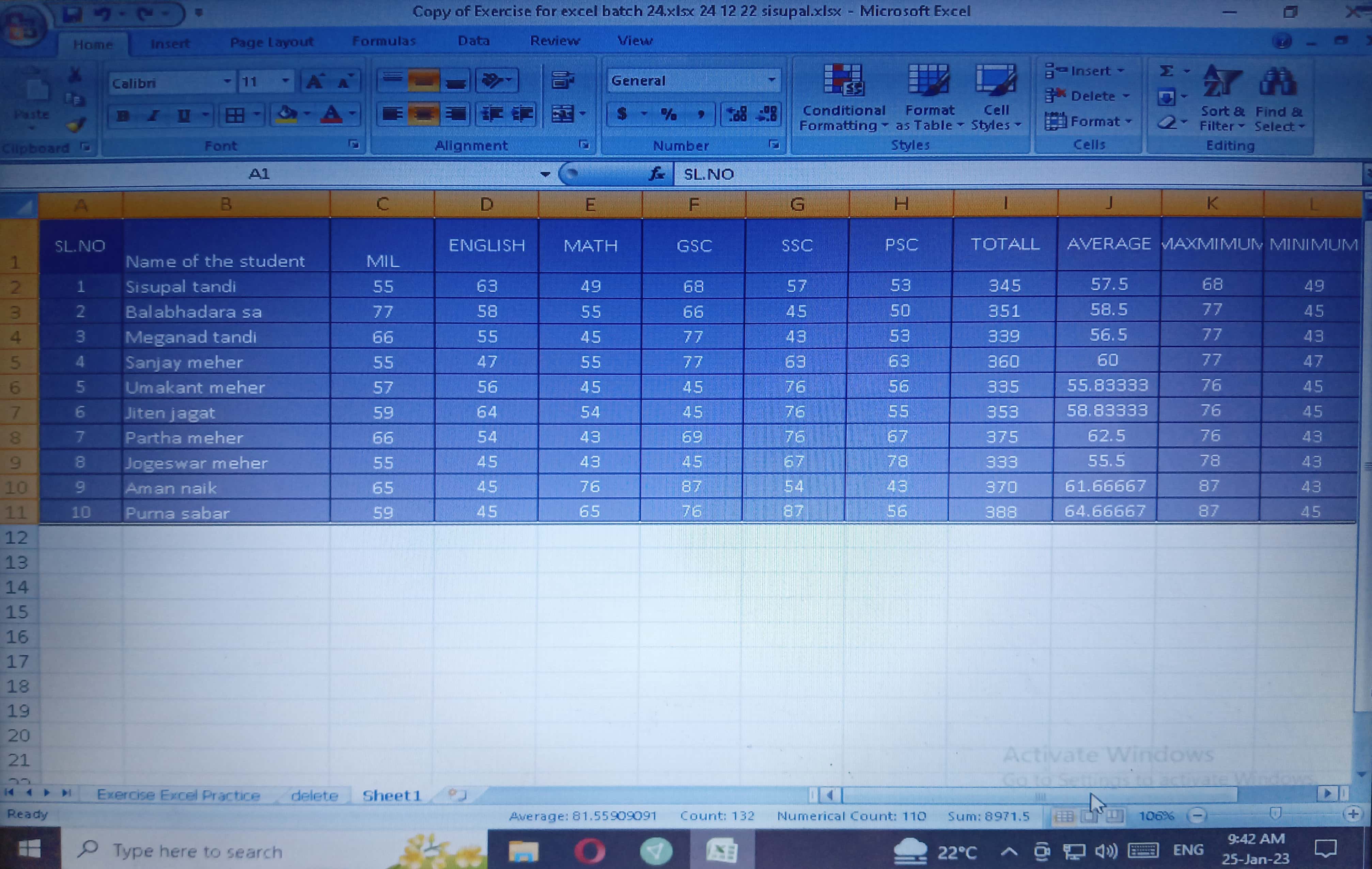Open the General number format dropdown

[x=771, y=80]
